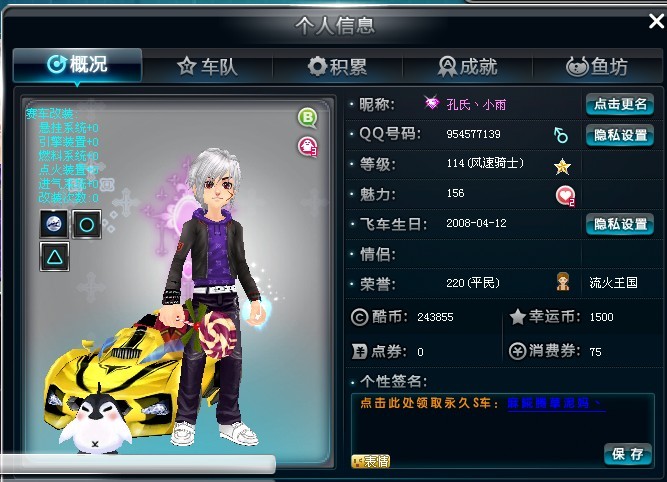Select the earth globe item slot
Viewport: 667px width, 482px height.
click(x=54, y=224)
